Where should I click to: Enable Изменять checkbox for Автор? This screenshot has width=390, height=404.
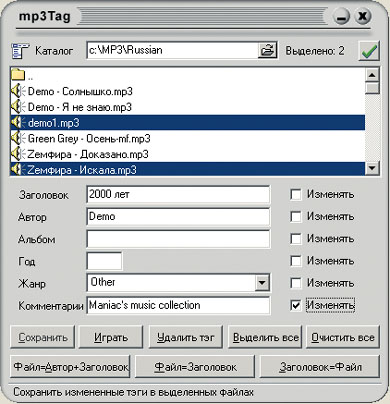click(296, 217)
